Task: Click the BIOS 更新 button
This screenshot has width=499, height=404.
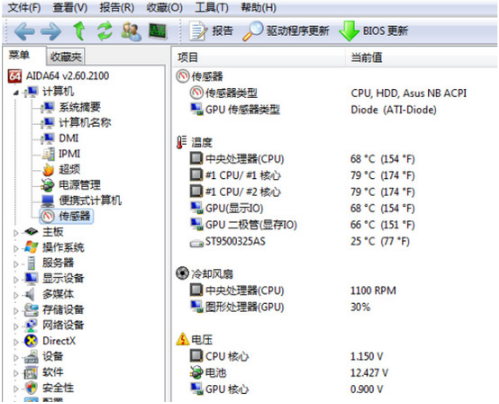Action: pos(373,31)
